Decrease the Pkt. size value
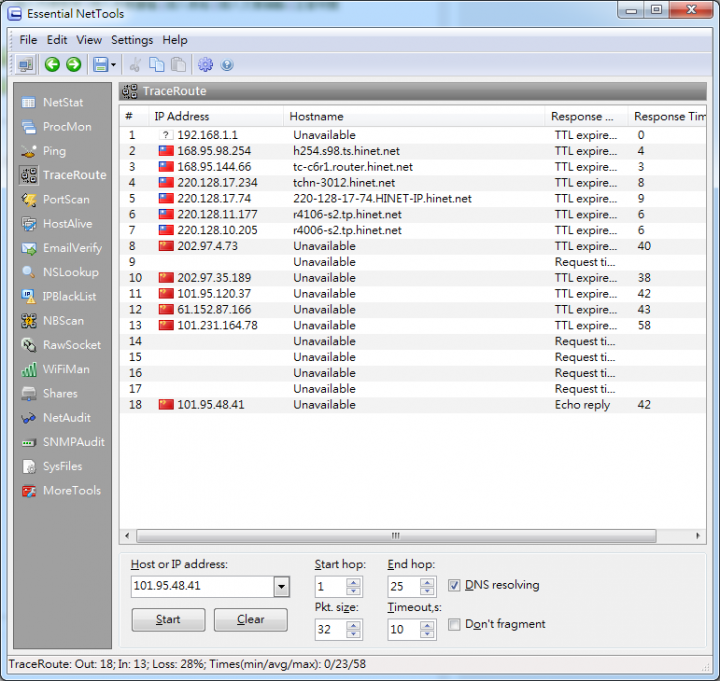 pyautogui.click(x=353, y=634)
